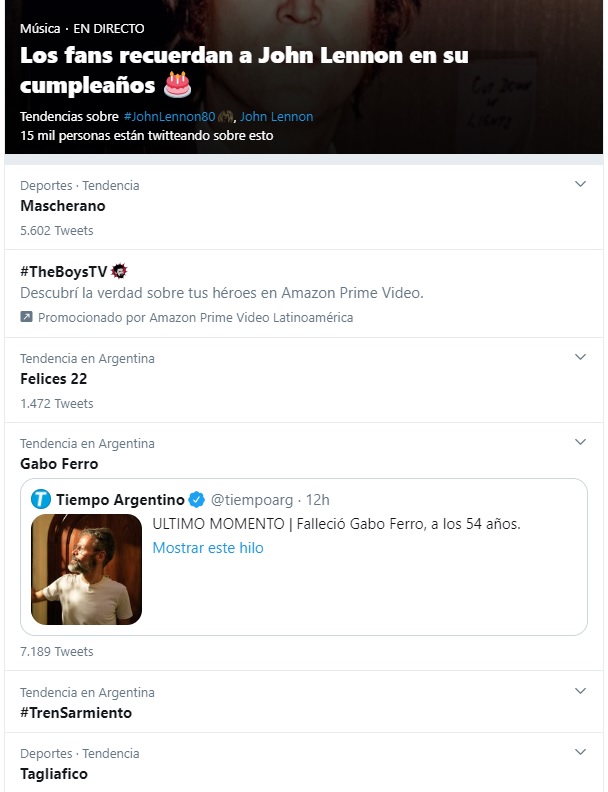Open Tiempo Argentino profile avatar icon
The height and width of the screenshot is (792, 608).
click(42, 499)
